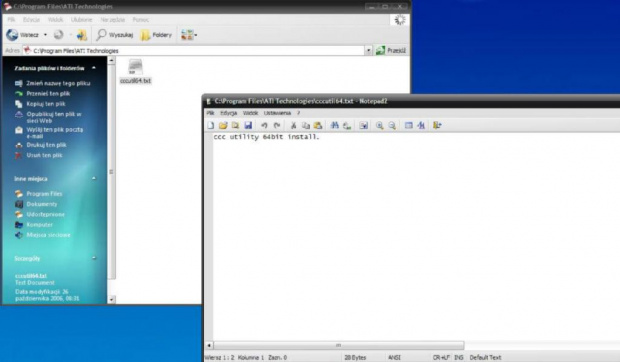Collapse the Inne miejsca section

coord(94,179)
